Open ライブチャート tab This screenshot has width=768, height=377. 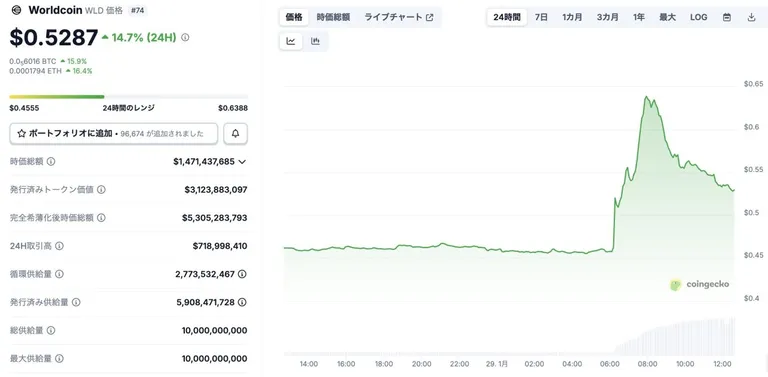pyautogui.click(x=399, y=17)
